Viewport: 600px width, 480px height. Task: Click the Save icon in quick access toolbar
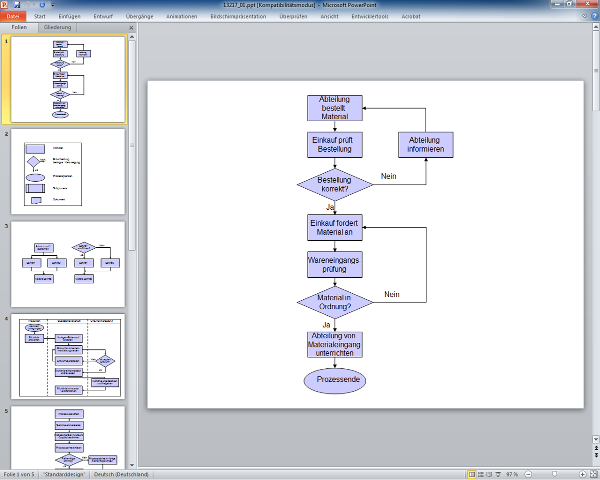[17, 5]
